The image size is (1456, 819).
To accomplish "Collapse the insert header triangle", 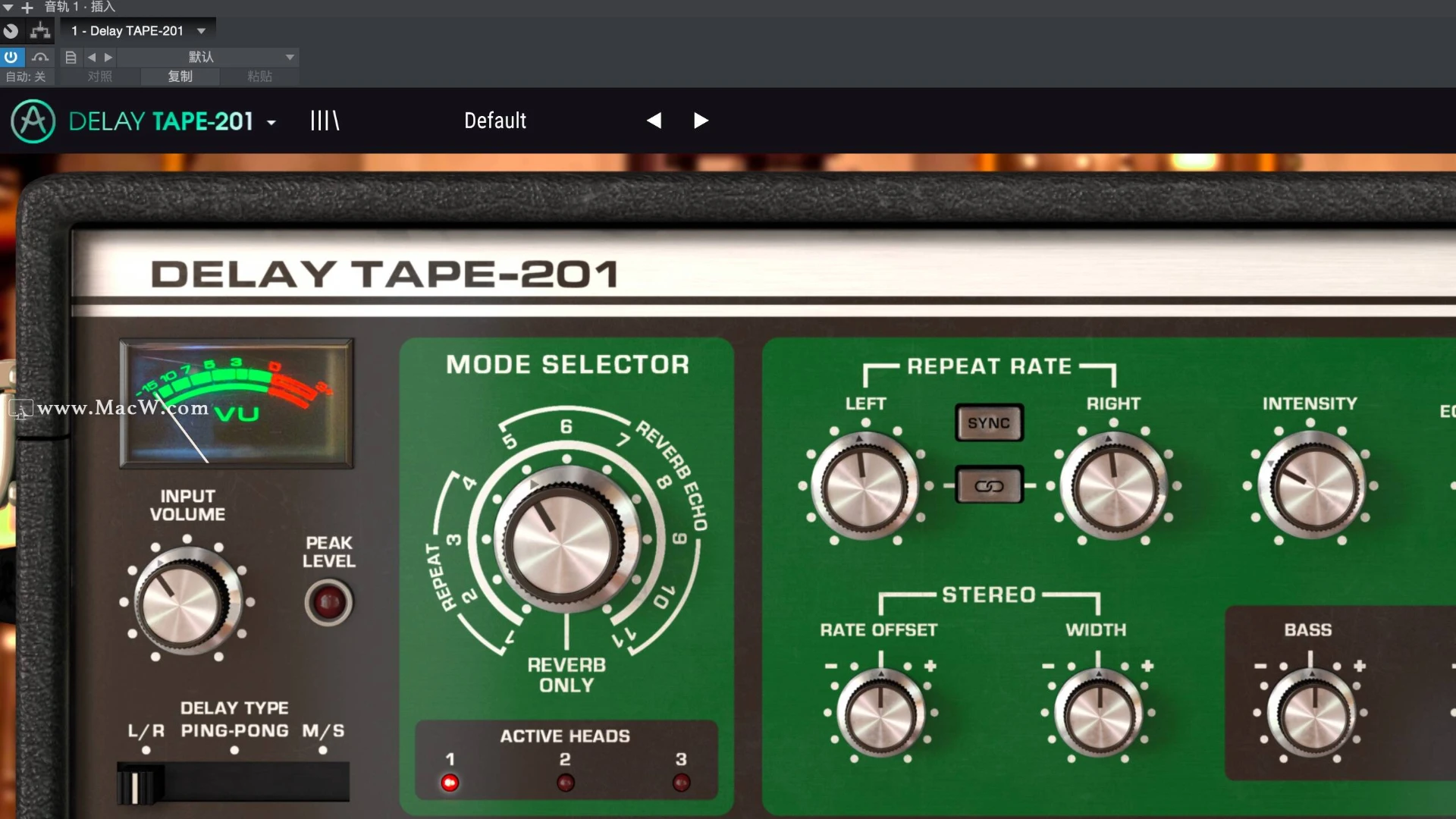I will pos(8,8).
